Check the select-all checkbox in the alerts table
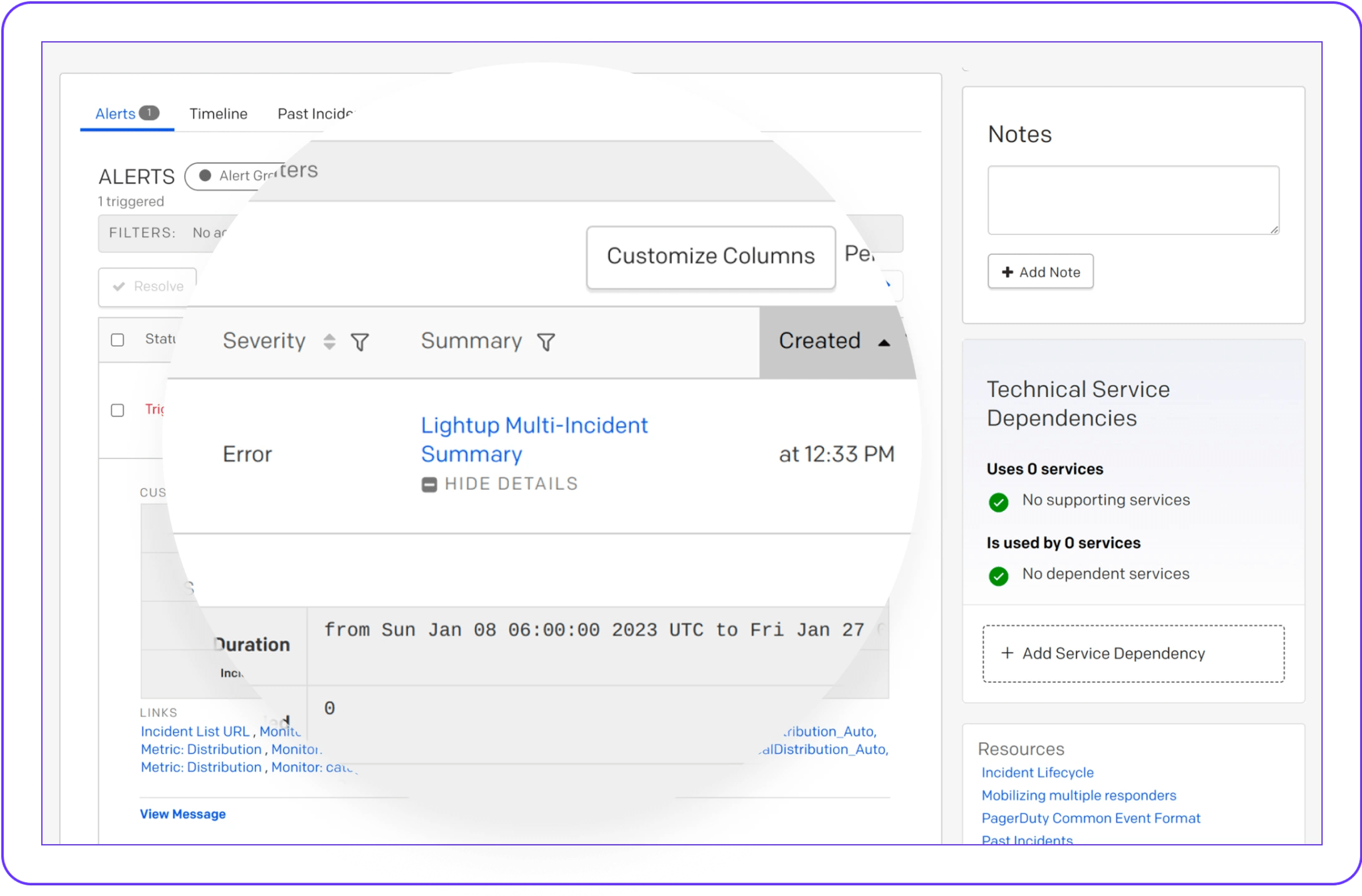Image resolution: width=1362 pixels, height=896 pixels. (118, 340)
